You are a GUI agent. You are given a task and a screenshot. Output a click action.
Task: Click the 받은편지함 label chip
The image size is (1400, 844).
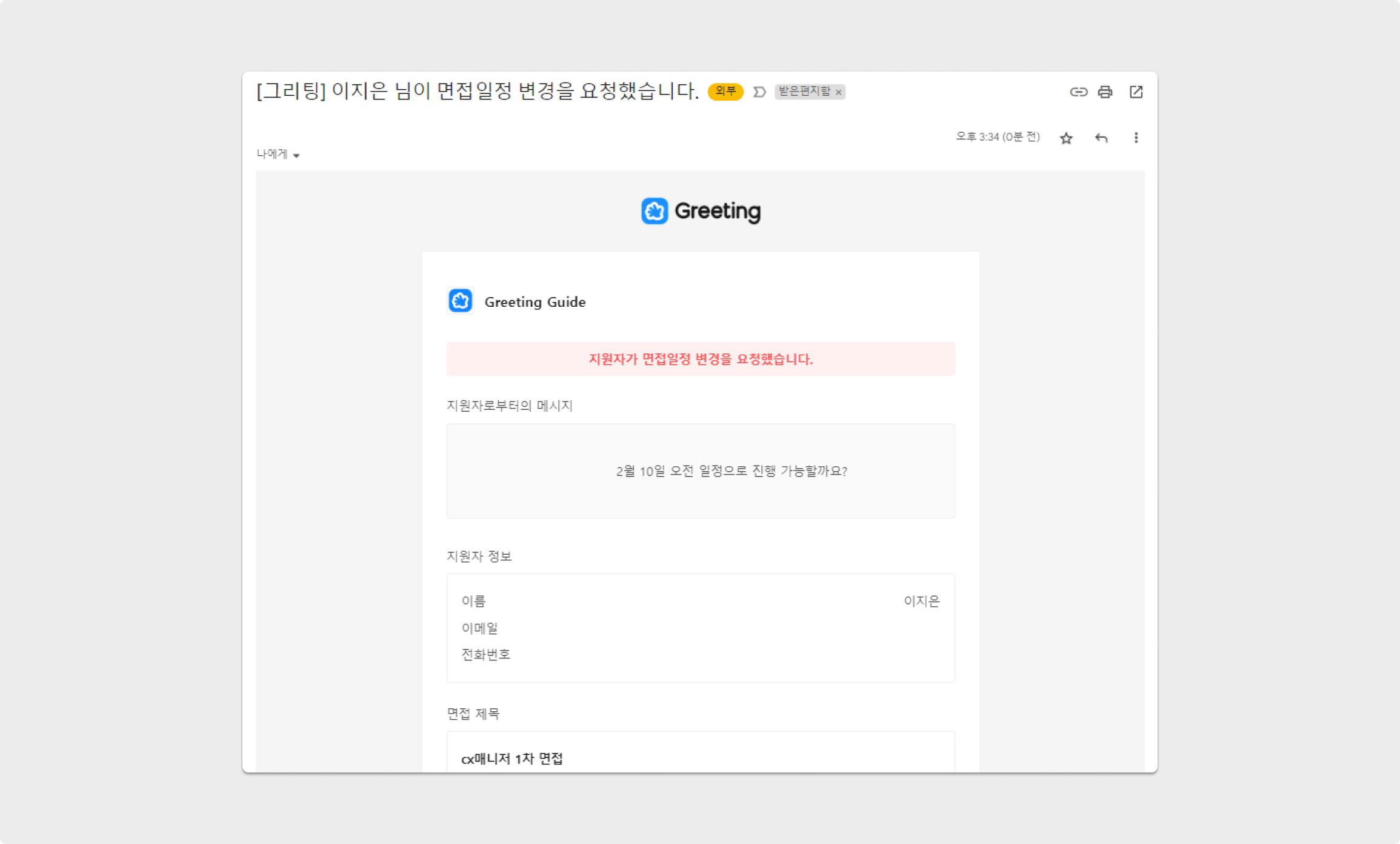coord(804,92)
